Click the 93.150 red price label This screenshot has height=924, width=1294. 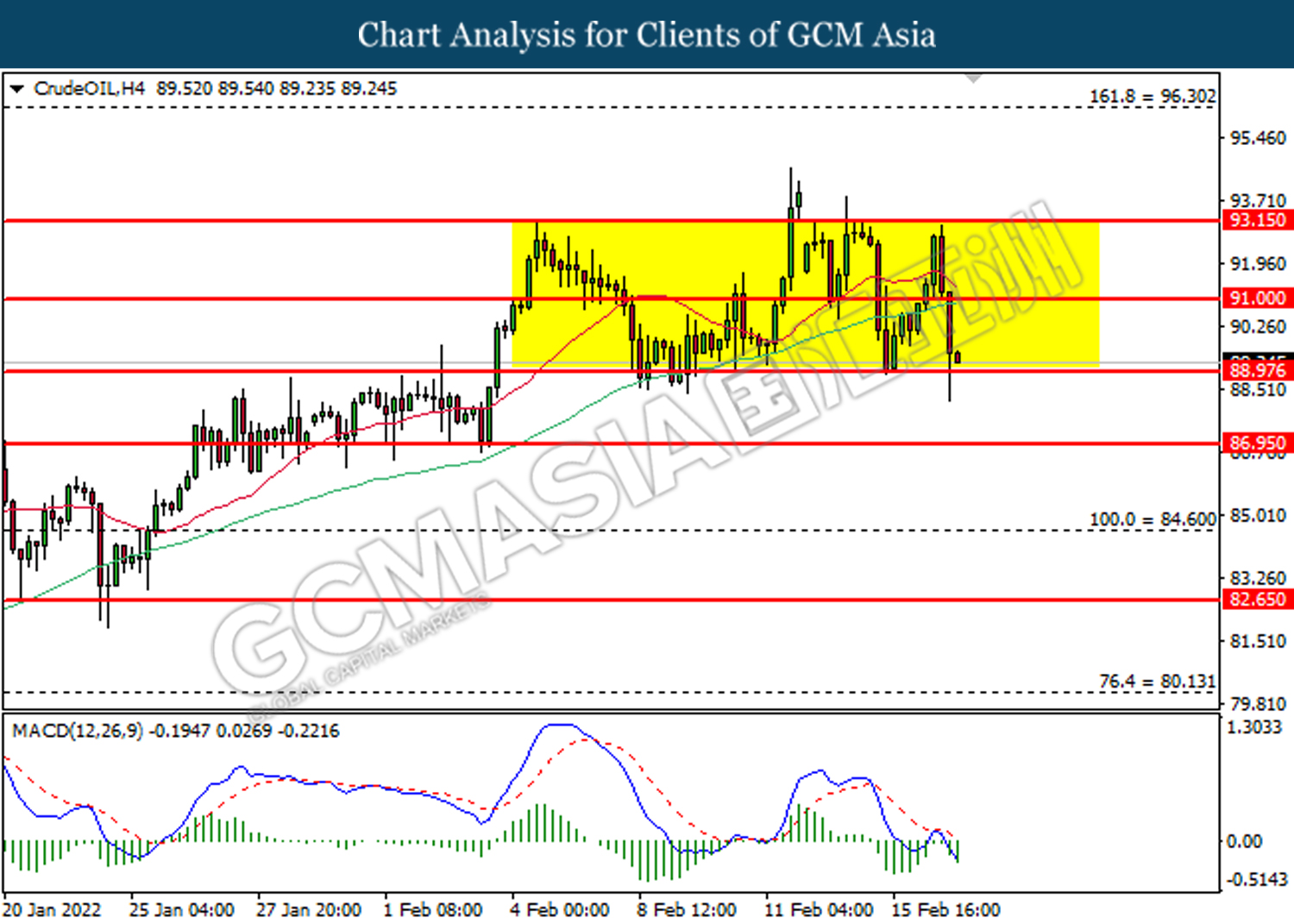click(1257, 220)
